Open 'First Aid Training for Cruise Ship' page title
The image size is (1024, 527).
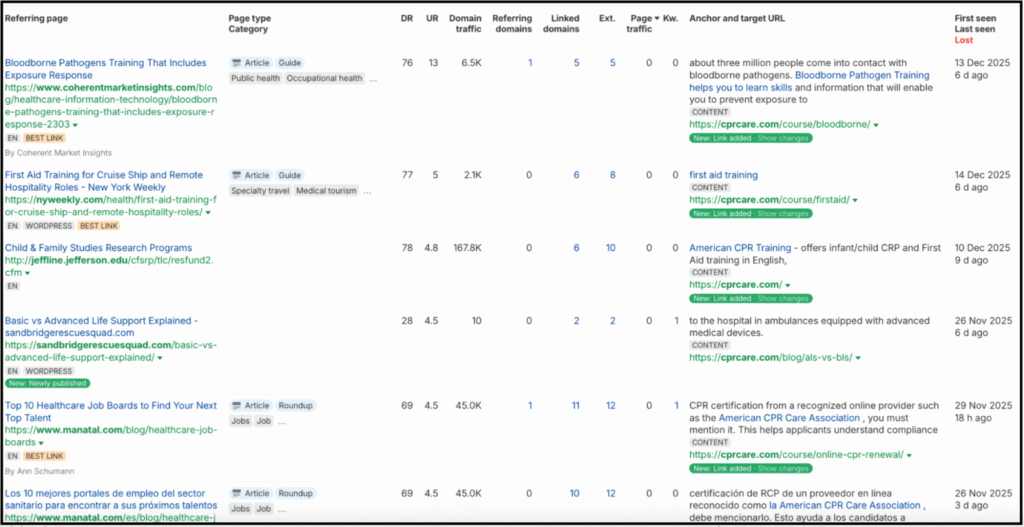[x=104, y=181]
